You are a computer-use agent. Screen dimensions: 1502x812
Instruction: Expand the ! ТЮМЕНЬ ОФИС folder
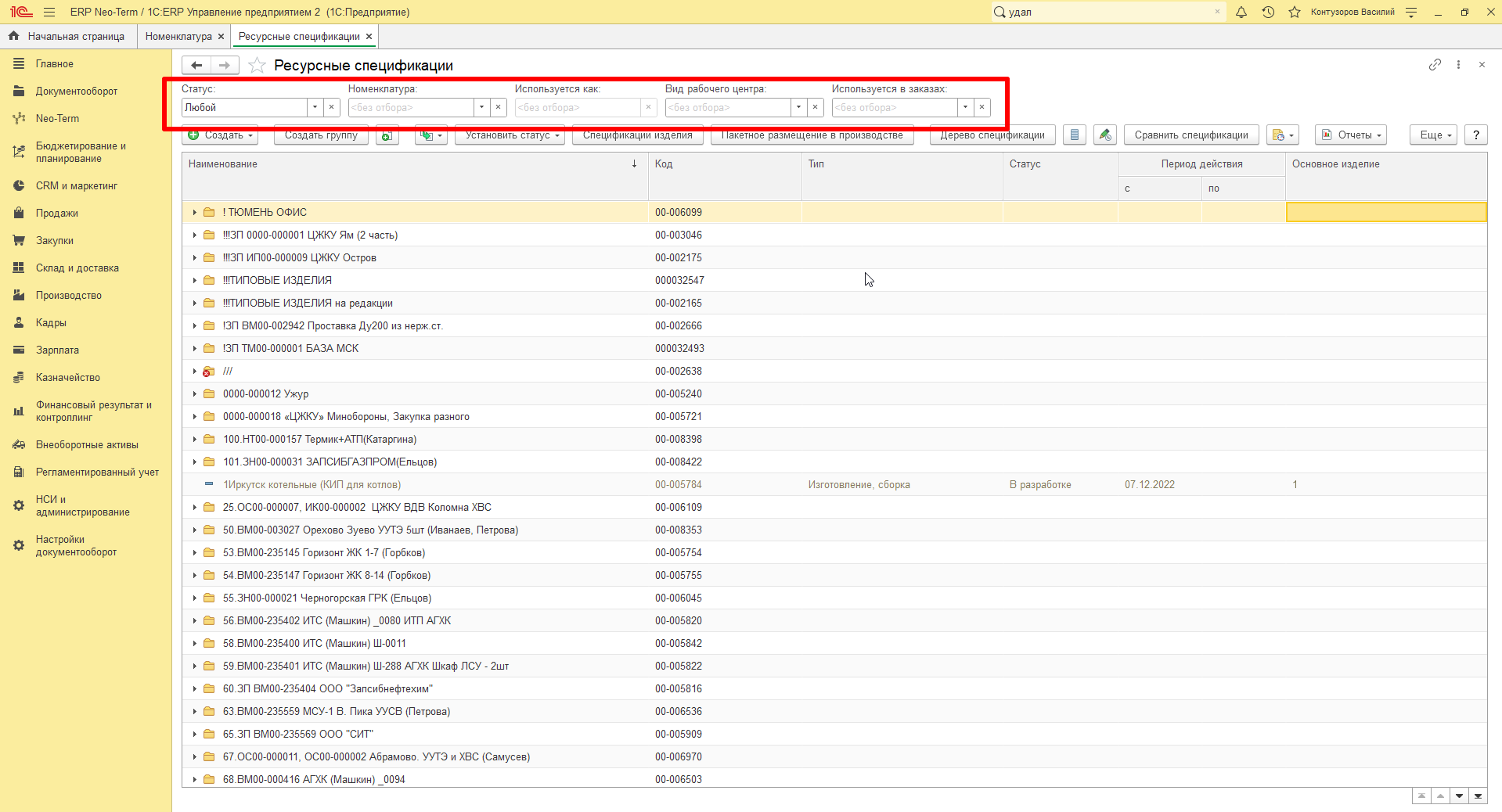pos(195,212)
